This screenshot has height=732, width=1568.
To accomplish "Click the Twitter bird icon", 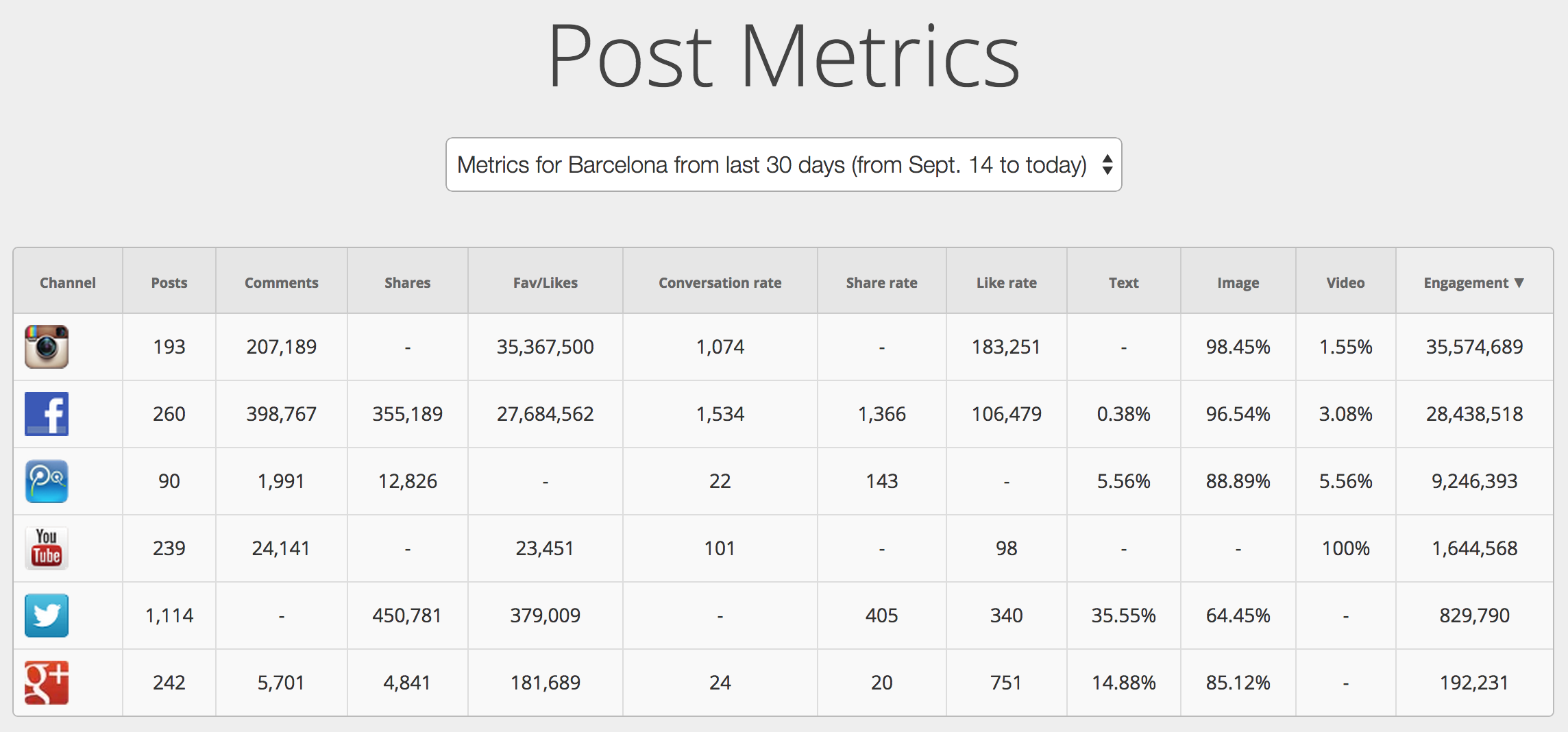I will point(47,615).
